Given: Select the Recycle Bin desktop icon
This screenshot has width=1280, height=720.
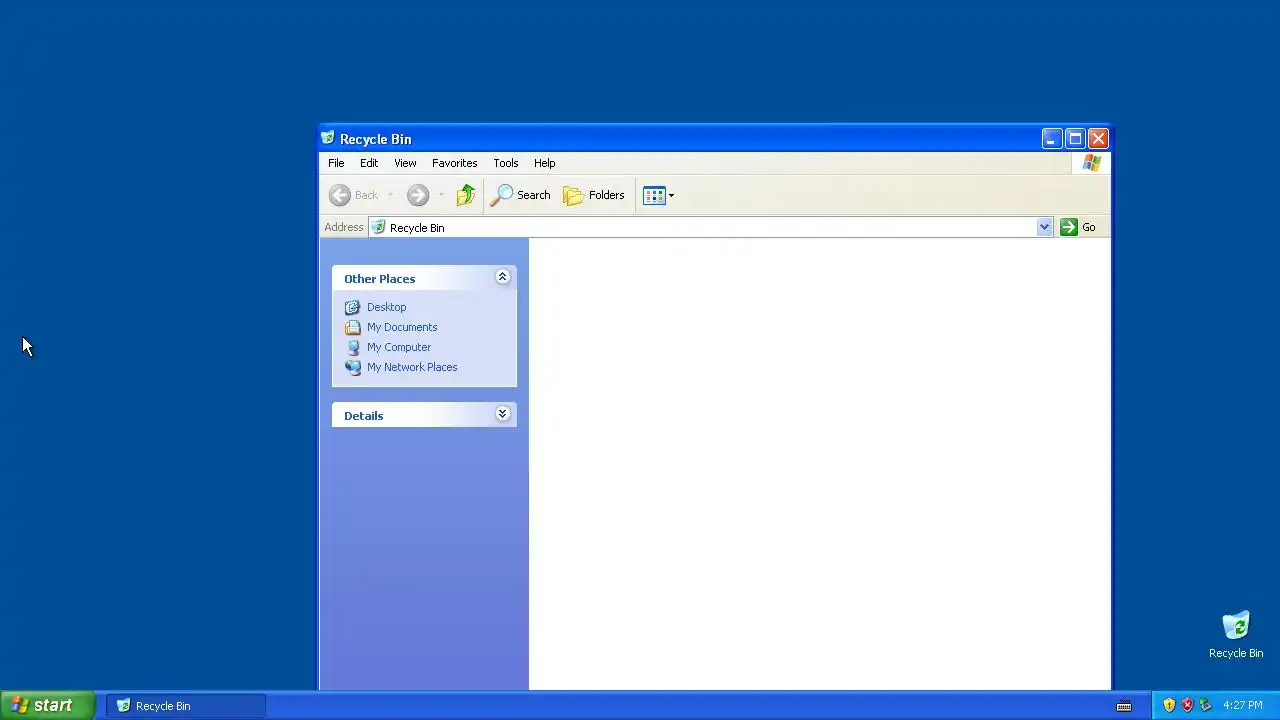Looking at the screenshot, I should point(1236,635).
